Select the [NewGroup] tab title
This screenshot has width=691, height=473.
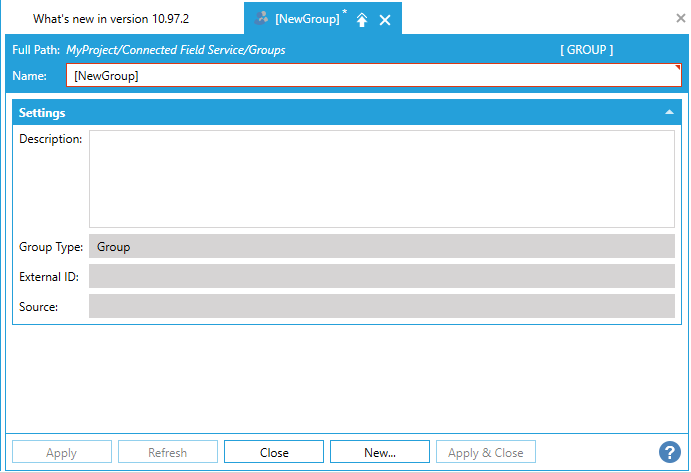click(x=306, y=19)
